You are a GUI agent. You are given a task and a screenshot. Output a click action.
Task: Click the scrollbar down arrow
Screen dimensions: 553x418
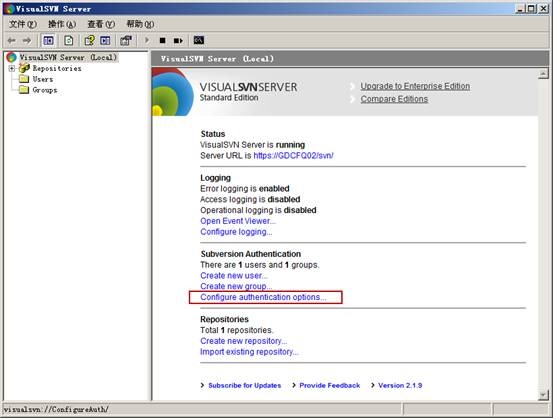coord(543,395)
